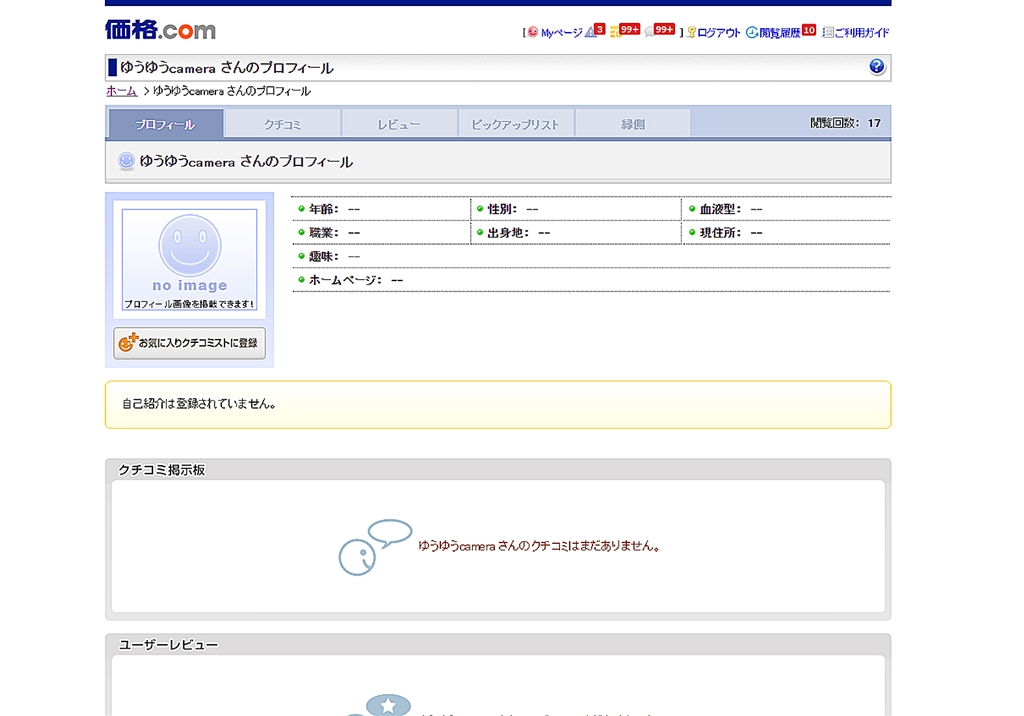Click the Myページ face icon
Screen dimensions: 1024x716
click(533, 32)
